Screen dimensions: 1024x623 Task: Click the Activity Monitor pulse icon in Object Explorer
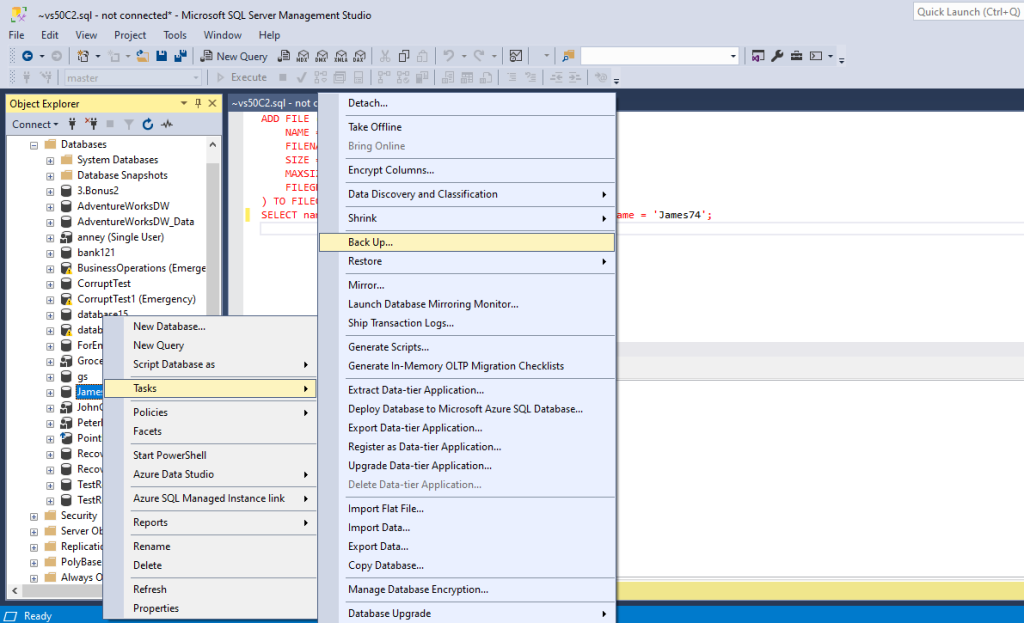[x=167, y=124]
